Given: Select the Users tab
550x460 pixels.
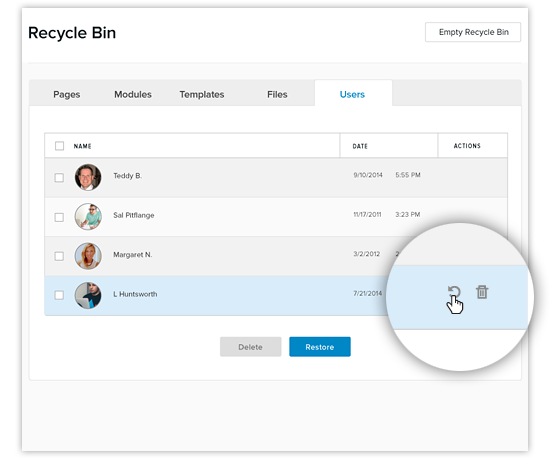Looking at the screenshot, I should coord(353,93).
